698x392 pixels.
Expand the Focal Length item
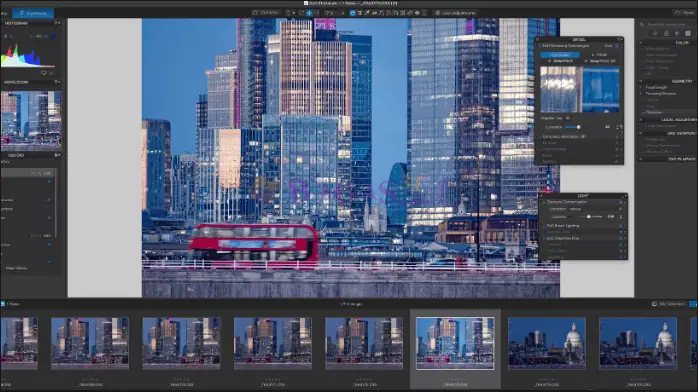click(642, 88)
